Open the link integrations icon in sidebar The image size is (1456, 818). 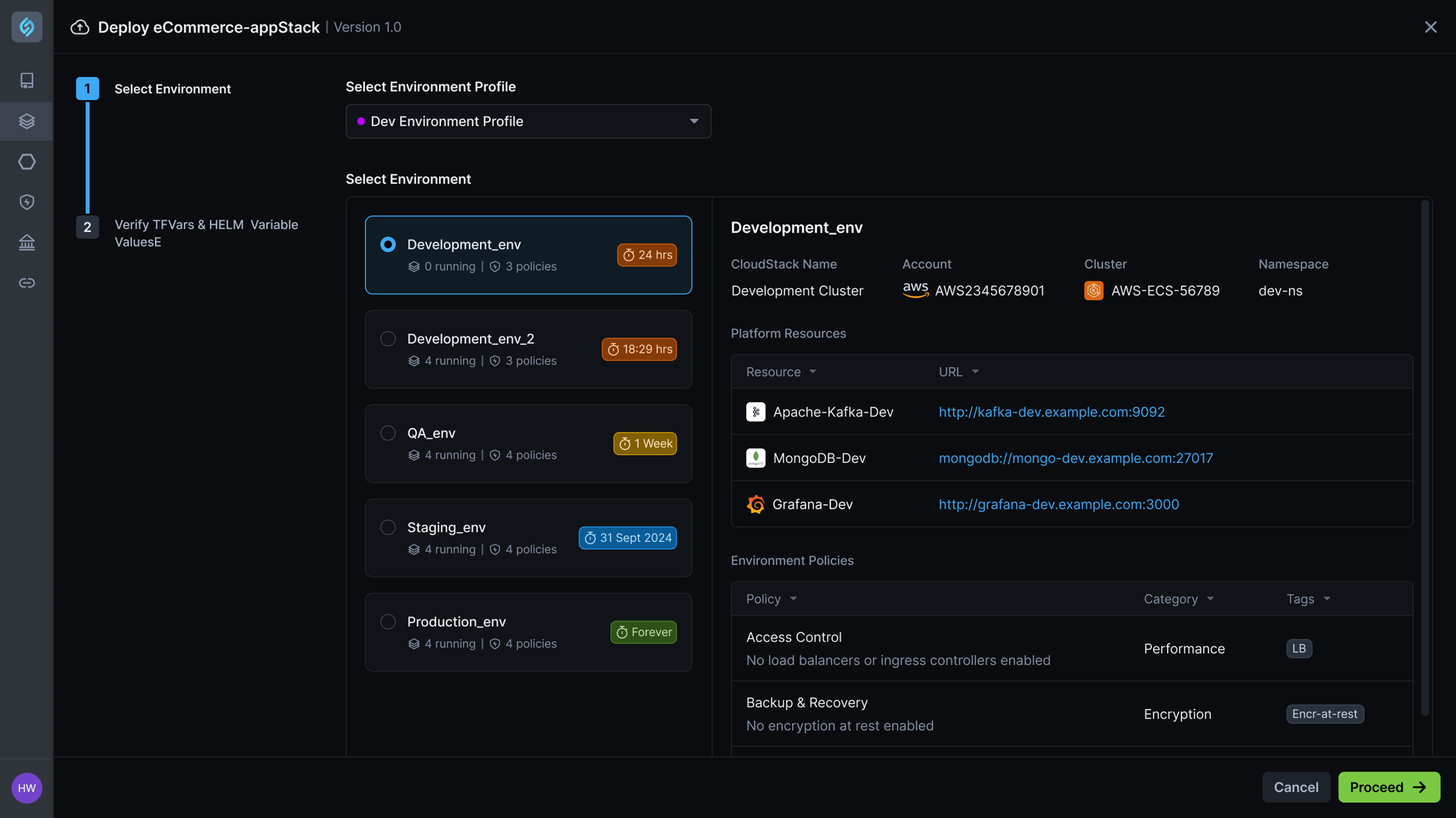pos(27,283)
